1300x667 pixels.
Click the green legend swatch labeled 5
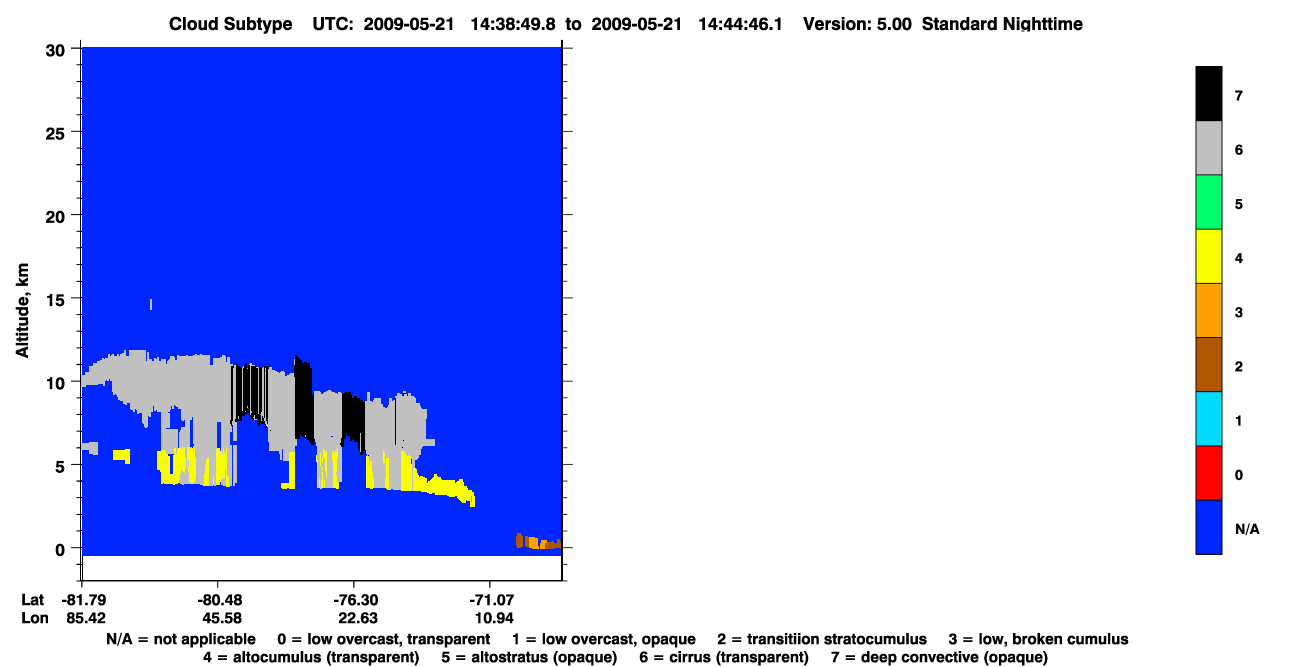click(1208, 202)
